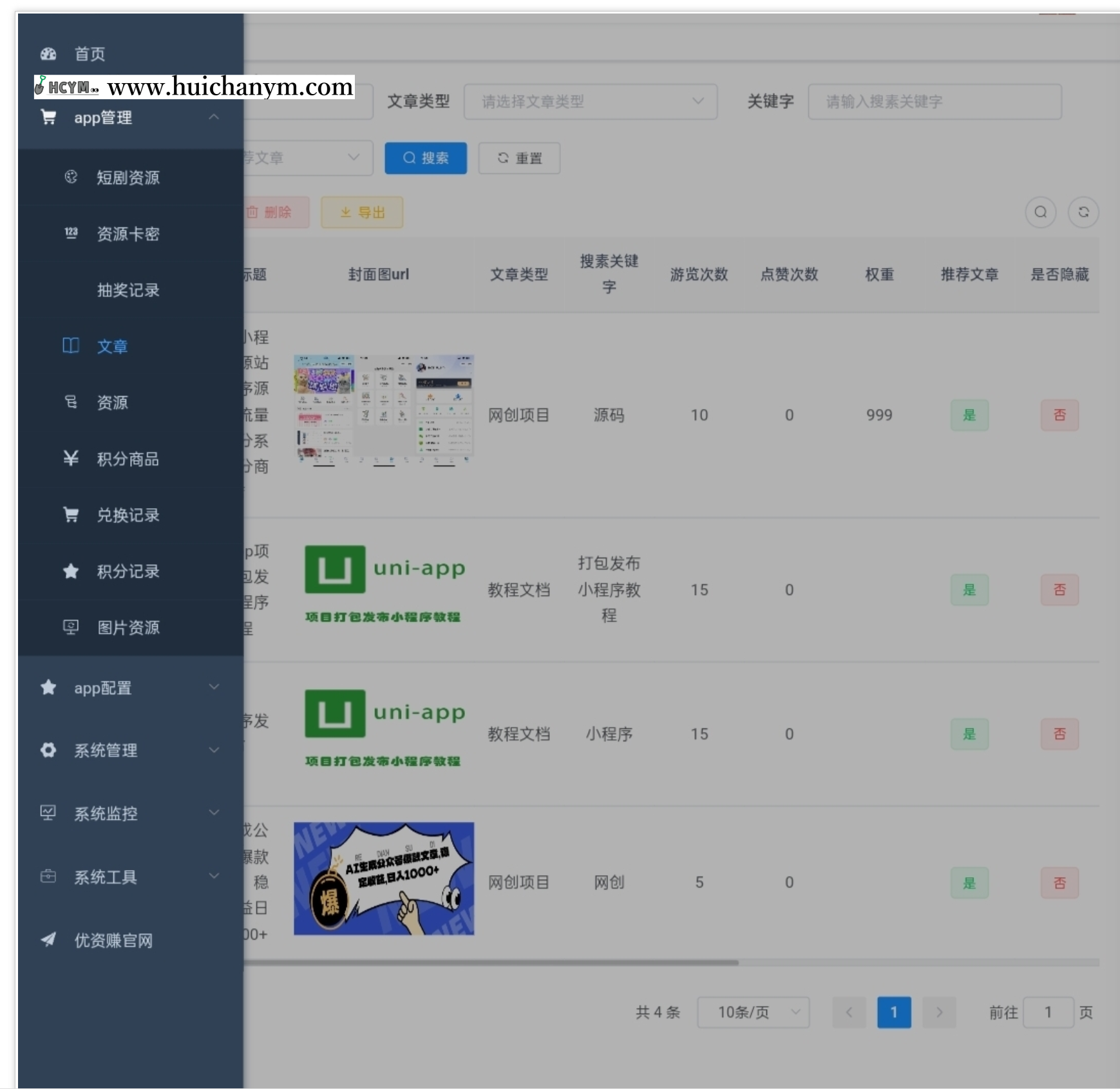Click the uni-app cover image thumbnail

384,584
